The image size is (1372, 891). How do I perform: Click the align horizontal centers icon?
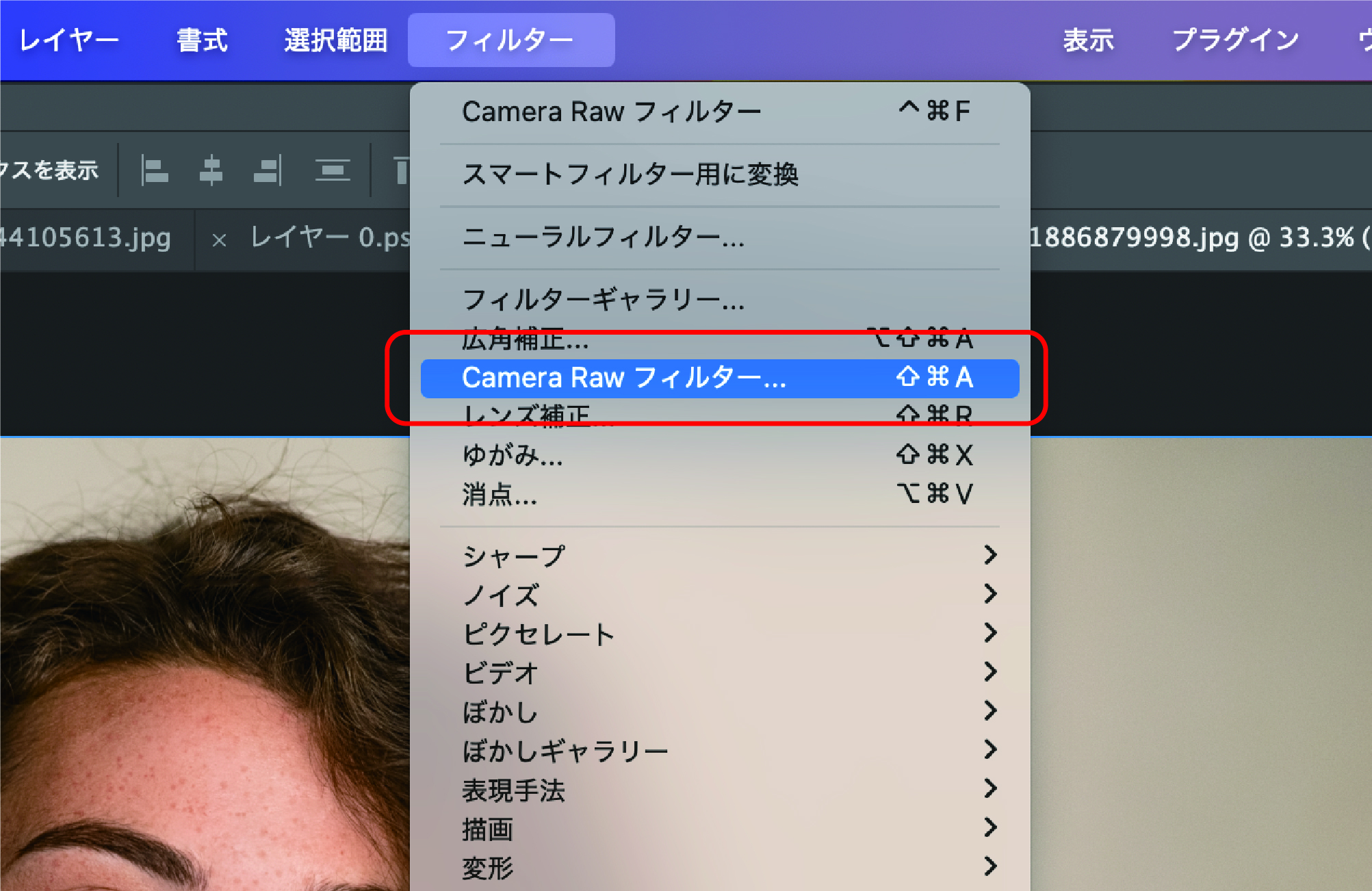click(x=211, y=170)
